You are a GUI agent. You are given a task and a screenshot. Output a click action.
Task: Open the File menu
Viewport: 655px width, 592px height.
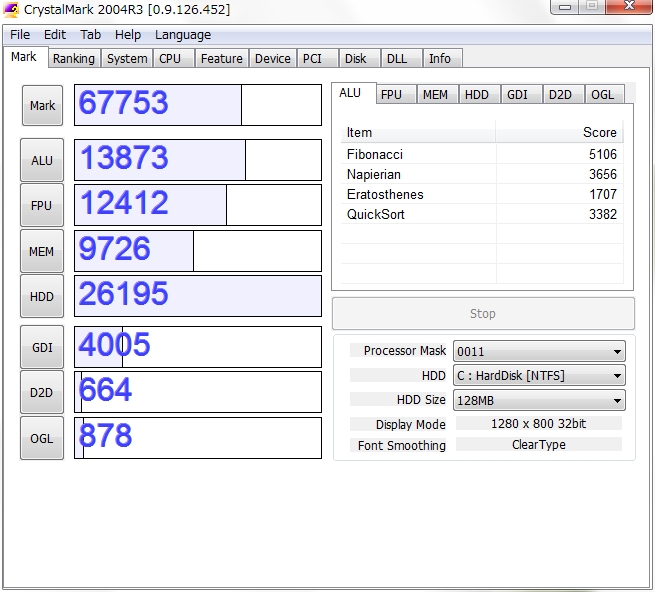point(20,35)
